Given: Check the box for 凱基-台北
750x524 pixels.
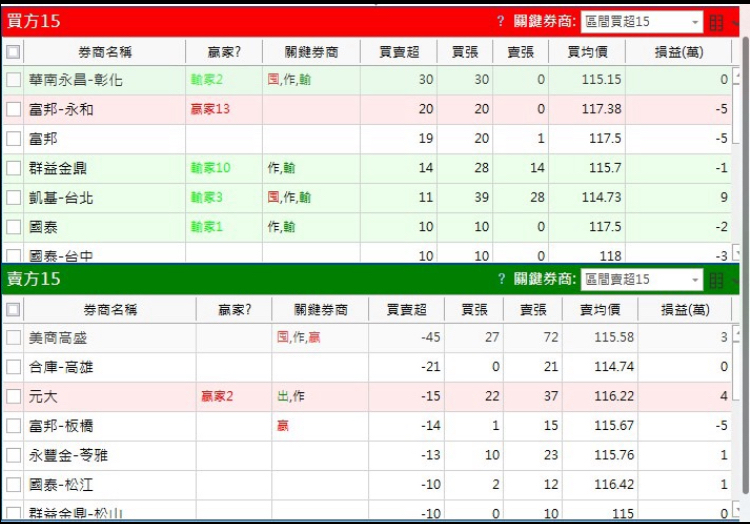Looking at the screenshot, I should (x=13, y=197).
